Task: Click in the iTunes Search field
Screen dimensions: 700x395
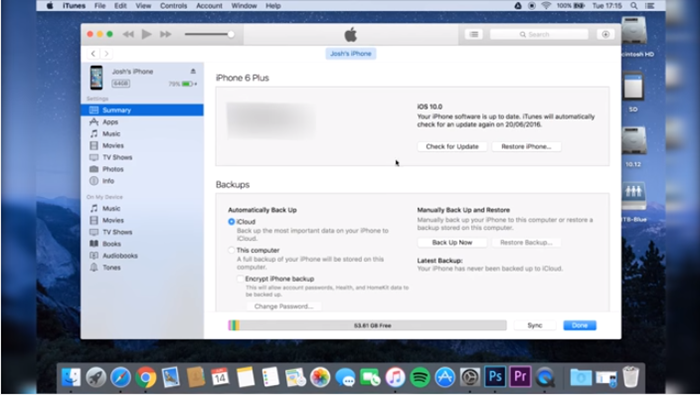Action: (539, 34)
